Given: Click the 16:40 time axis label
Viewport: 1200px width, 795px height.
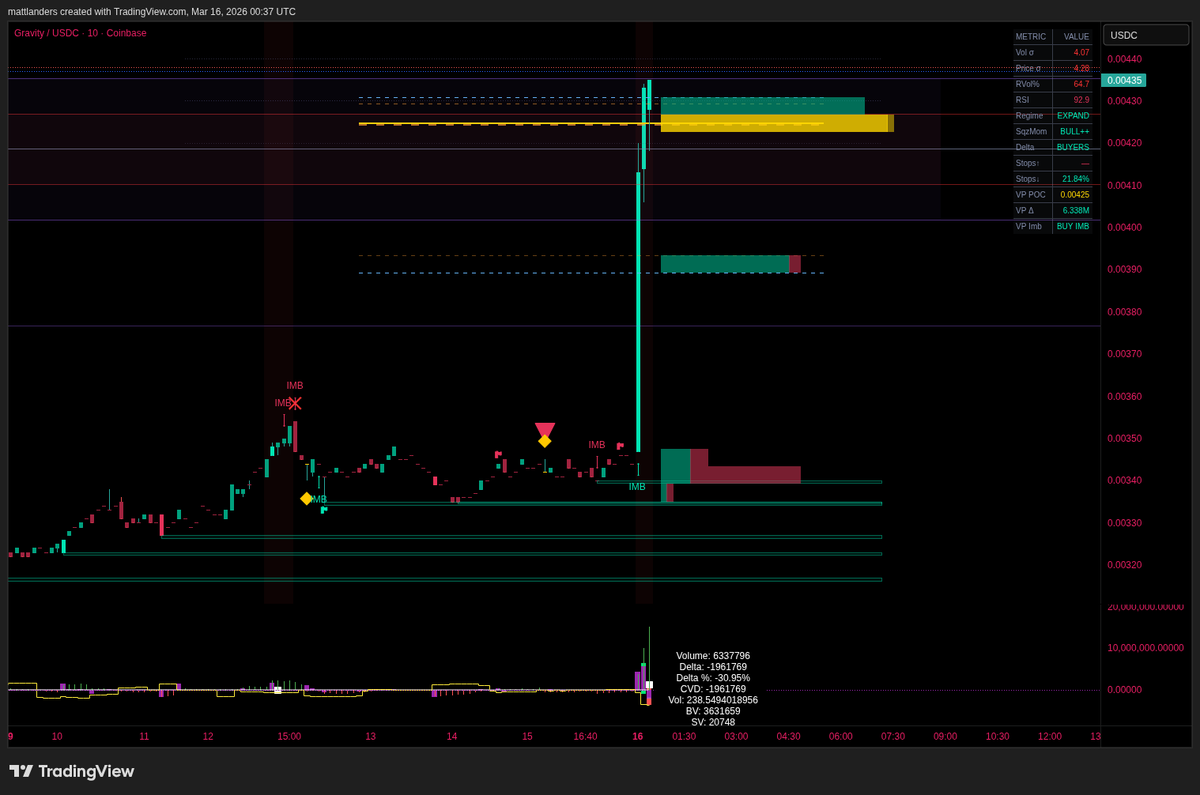Looking at the screenshot, I should pyautogui.click(x=585, y=737).
